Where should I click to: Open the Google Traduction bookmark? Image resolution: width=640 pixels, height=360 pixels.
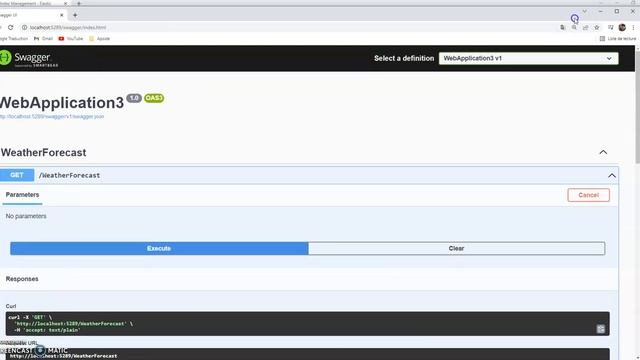(x=14, y=38)
